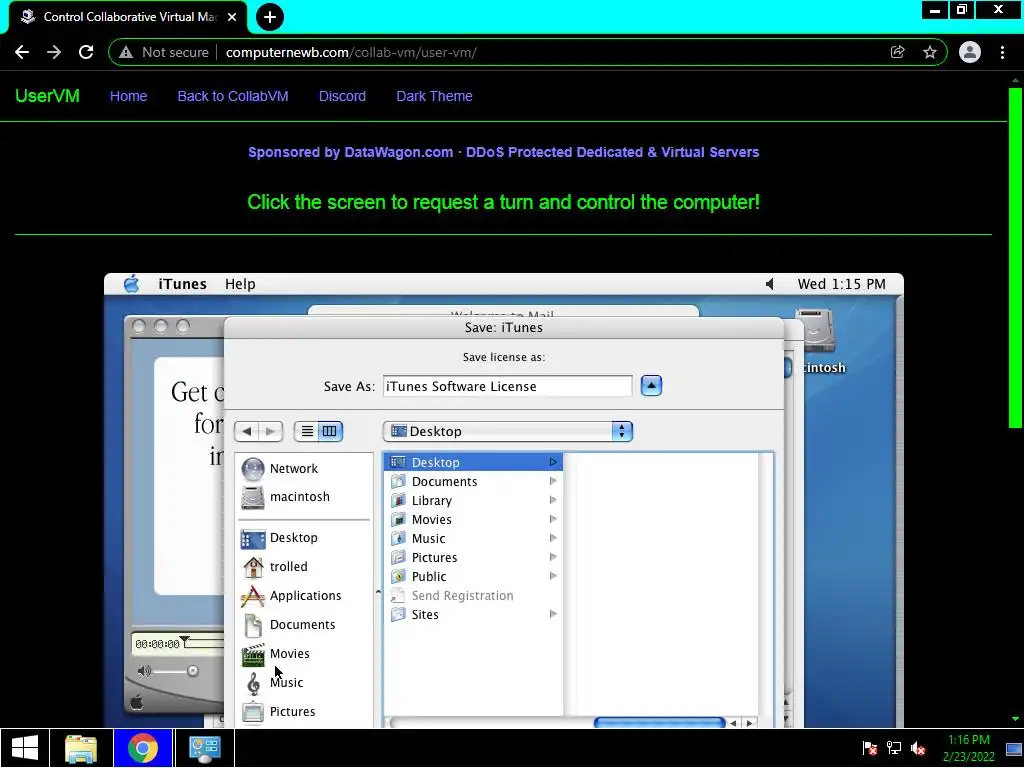Open the Desktop location dropdown
The image size is (1024, 768).
pos(507,431)
